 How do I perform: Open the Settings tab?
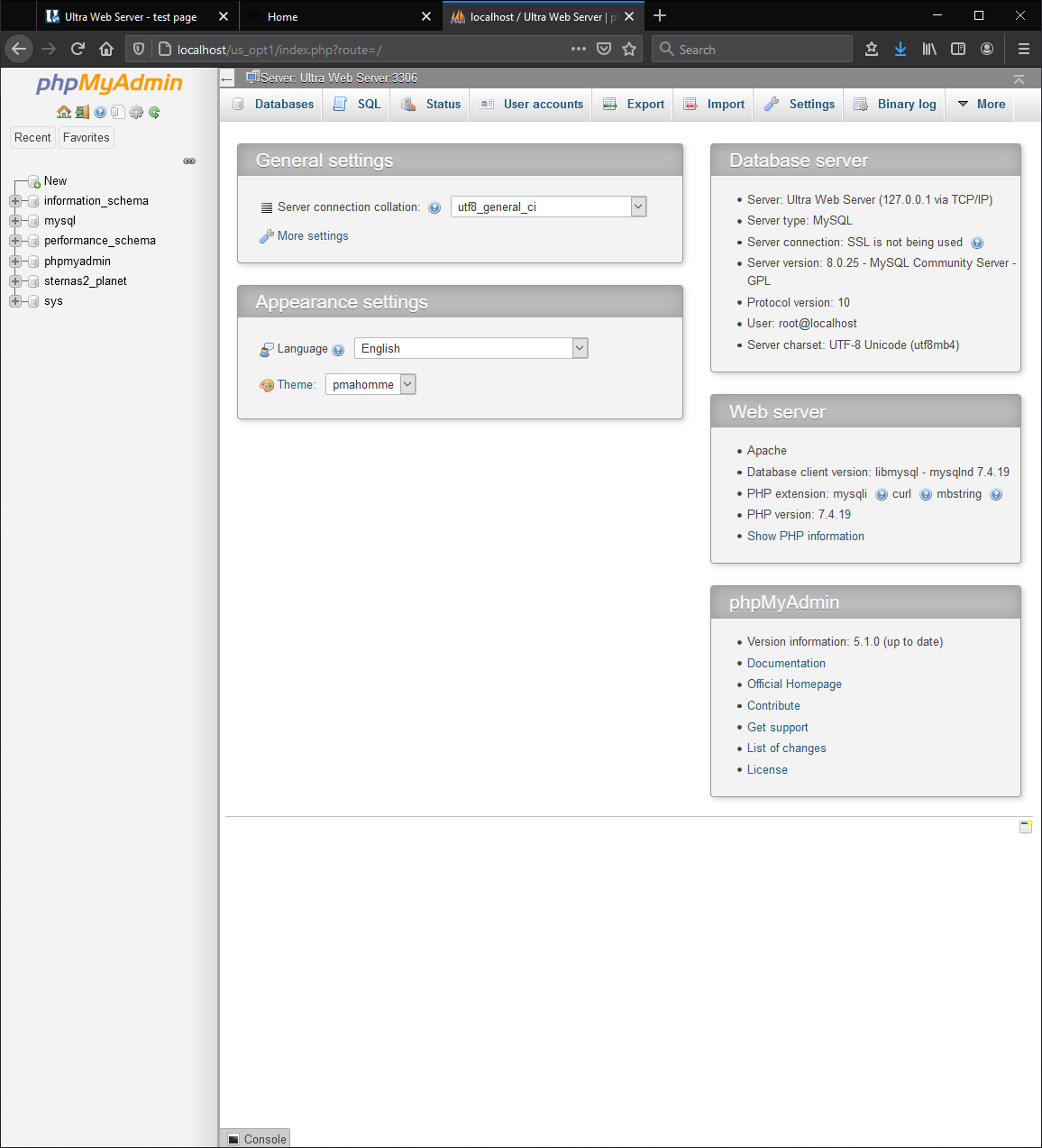(800, 104)
